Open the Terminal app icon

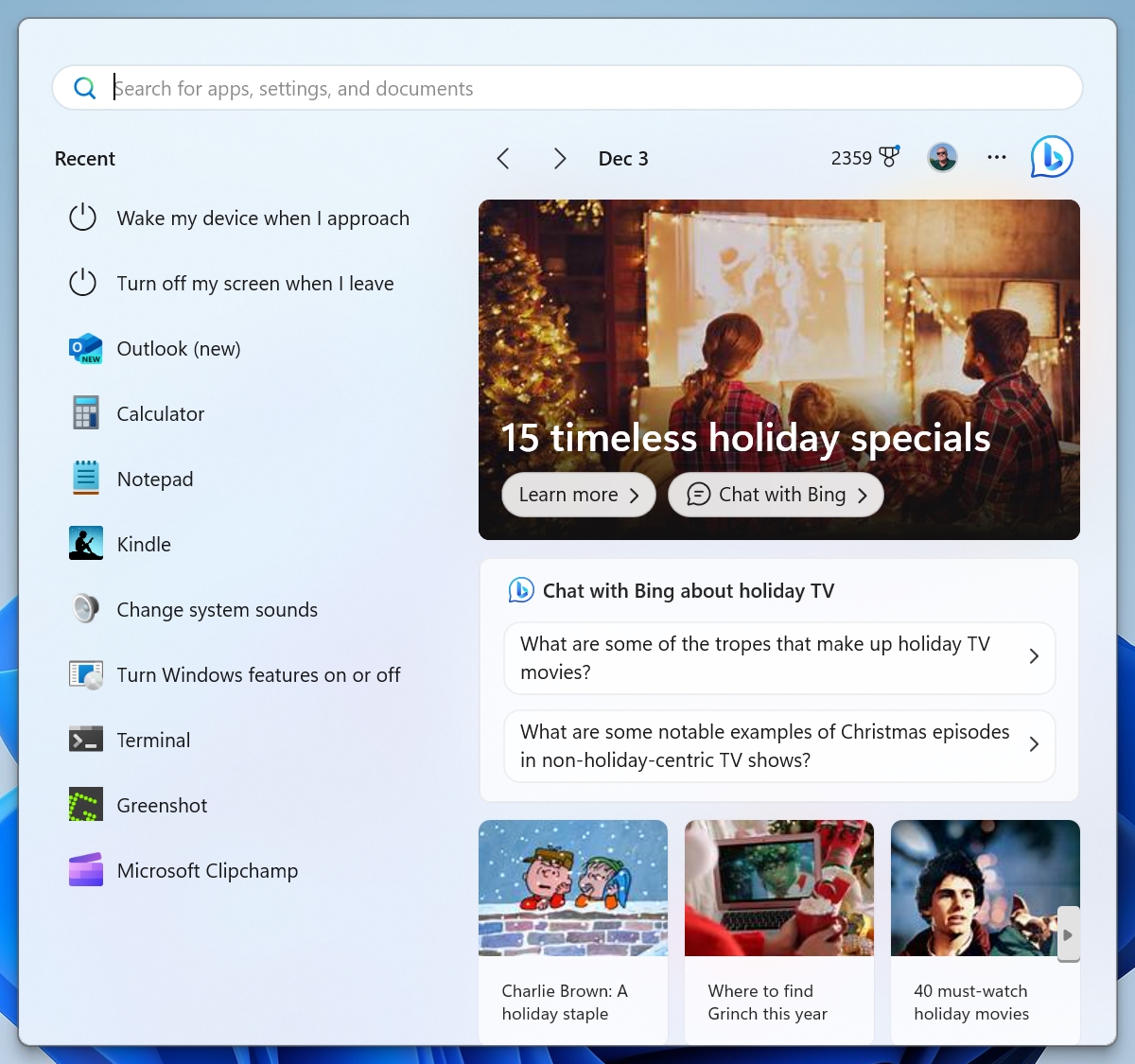click(x=85, y=740)
